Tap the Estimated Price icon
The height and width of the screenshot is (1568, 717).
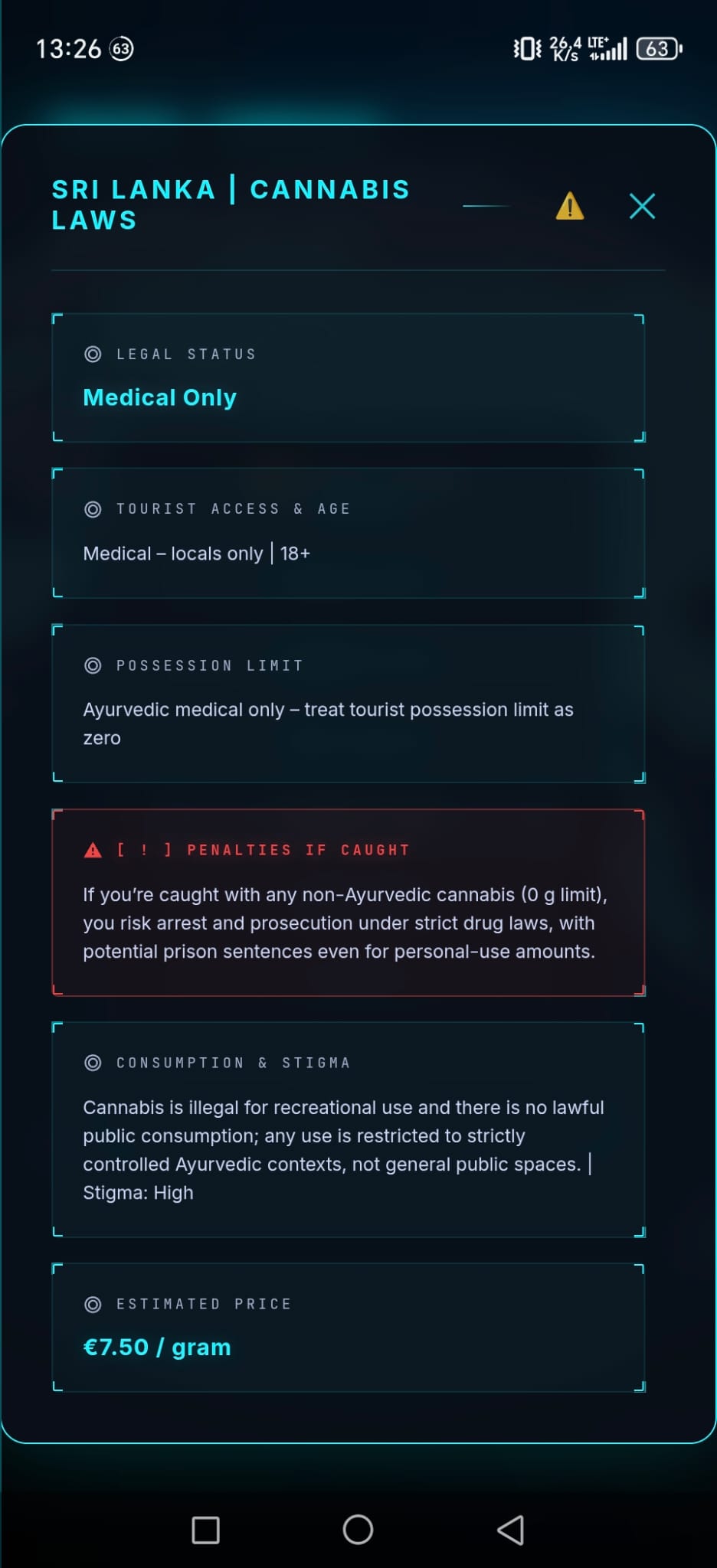tap(93, 1304)
